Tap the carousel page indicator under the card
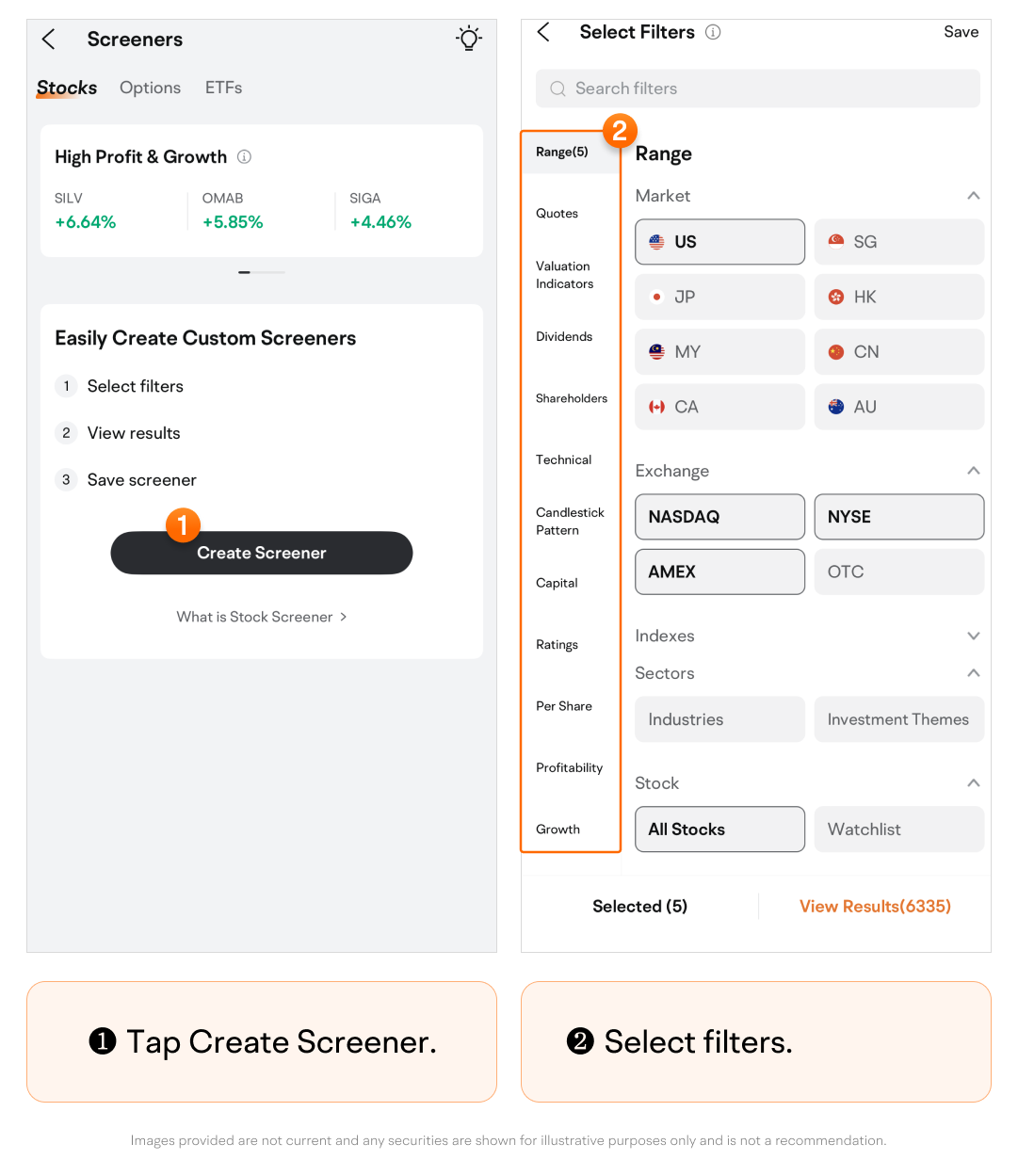The width and height of the screenshot is (1018, 1176). coord(262,272)
